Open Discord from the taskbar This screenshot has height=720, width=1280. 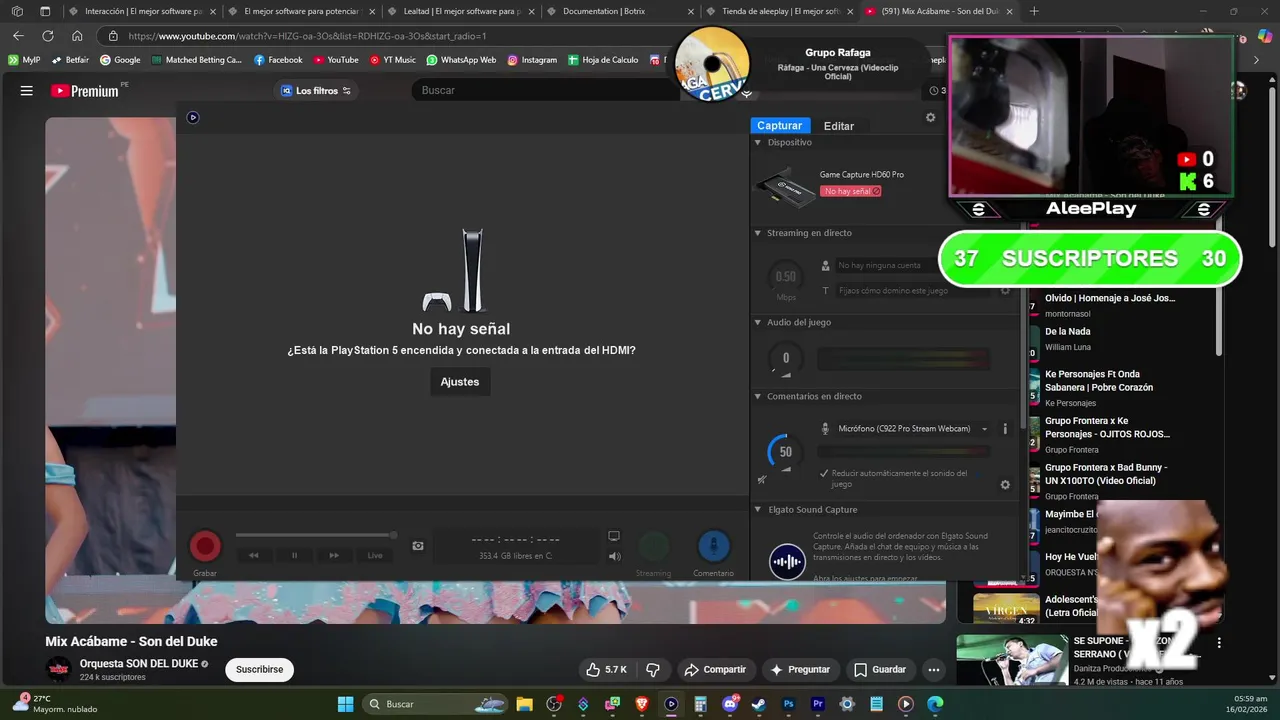pyautogui.click(x=730, y=704)
